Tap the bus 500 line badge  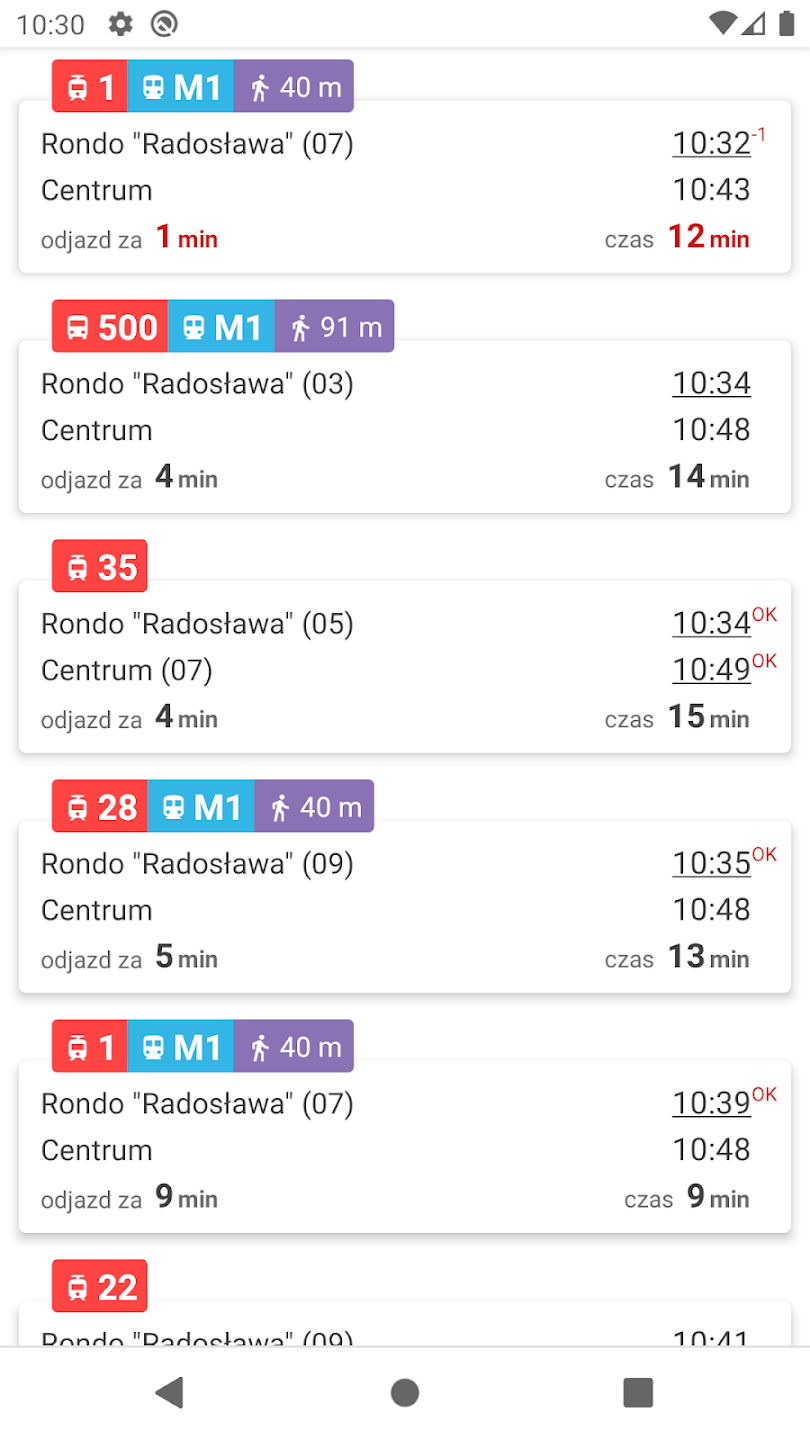pos(110,327)
